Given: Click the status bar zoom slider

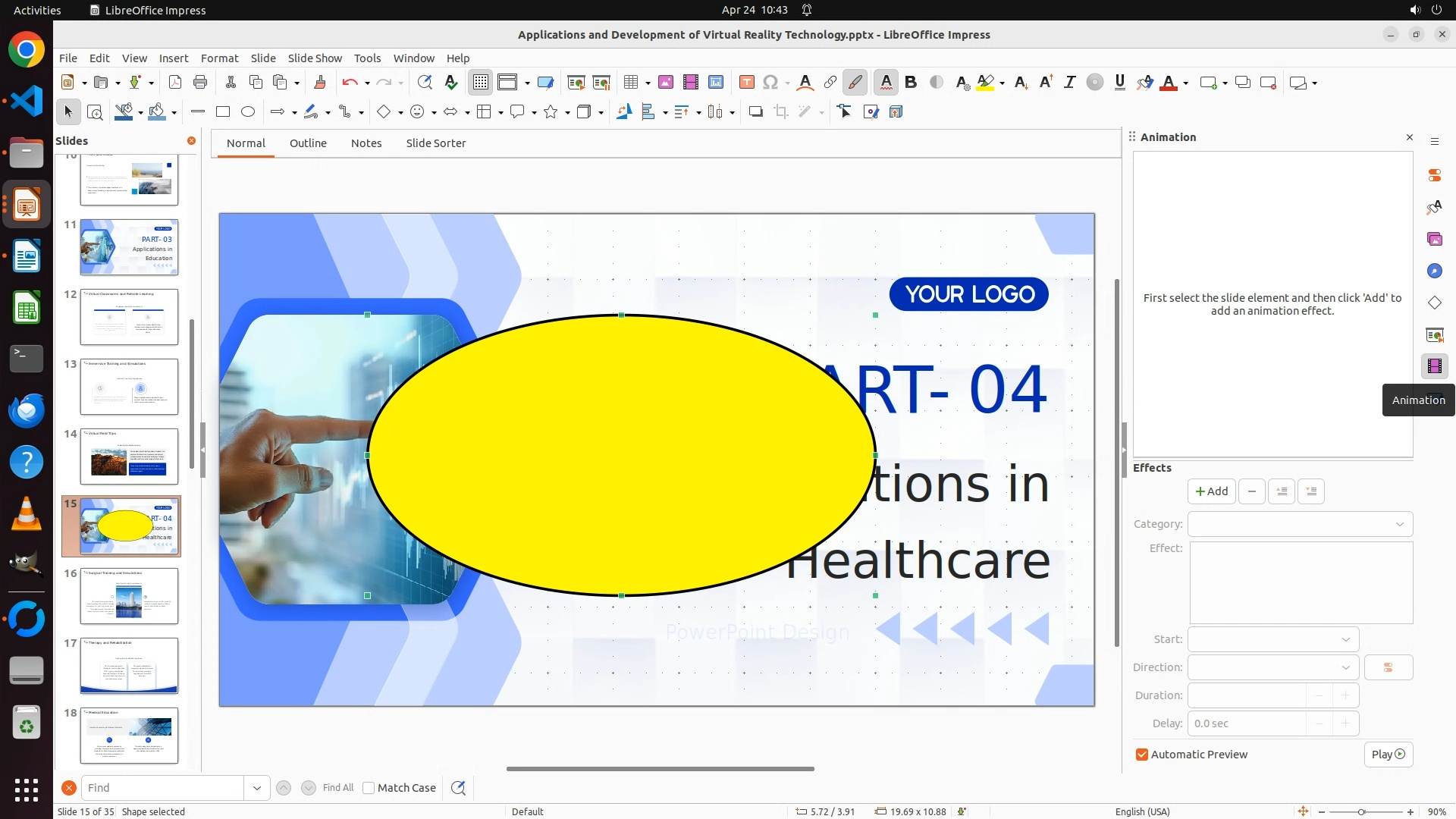Looking at the screenshot, I should [1361, 811].
